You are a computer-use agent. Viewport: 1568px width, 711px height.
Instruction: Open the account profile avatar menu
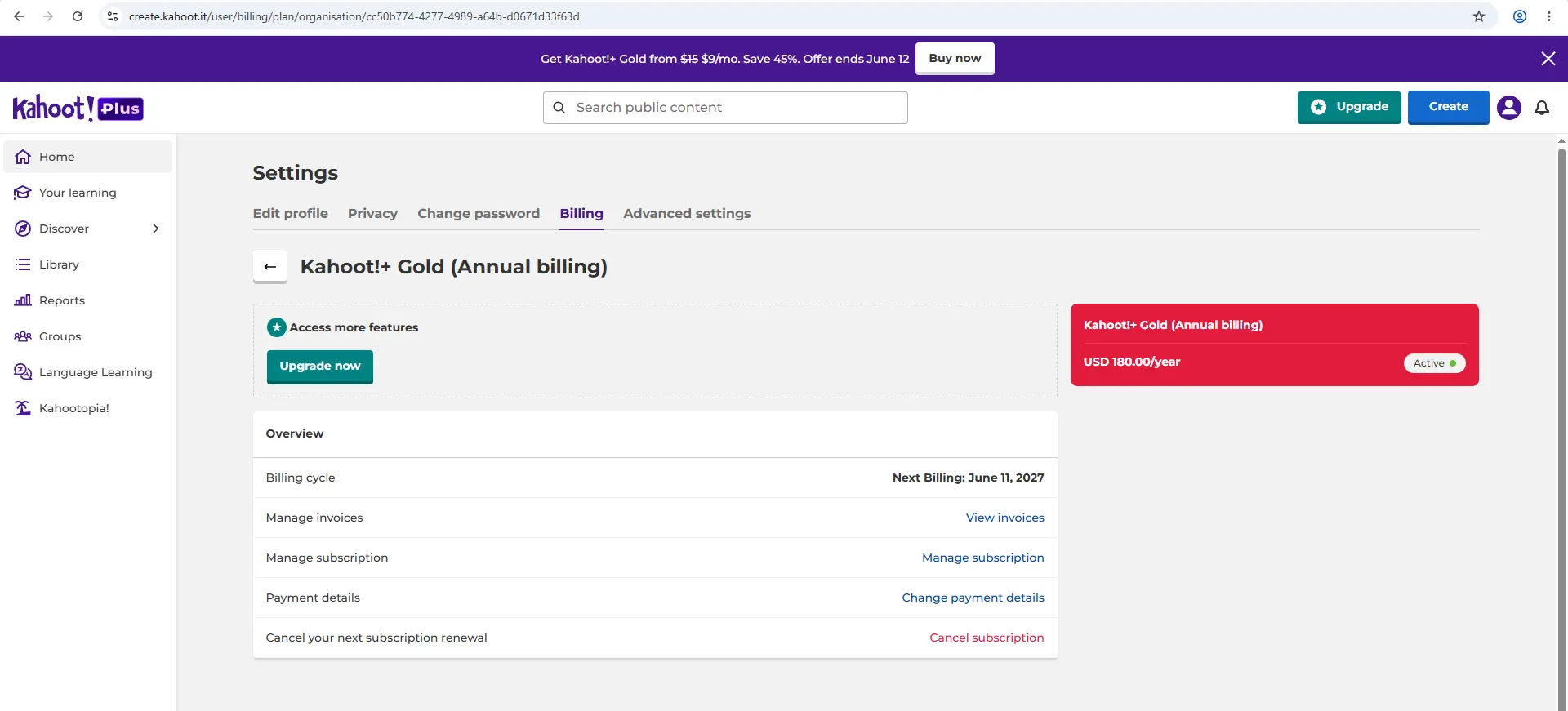tap(1509, 108)
